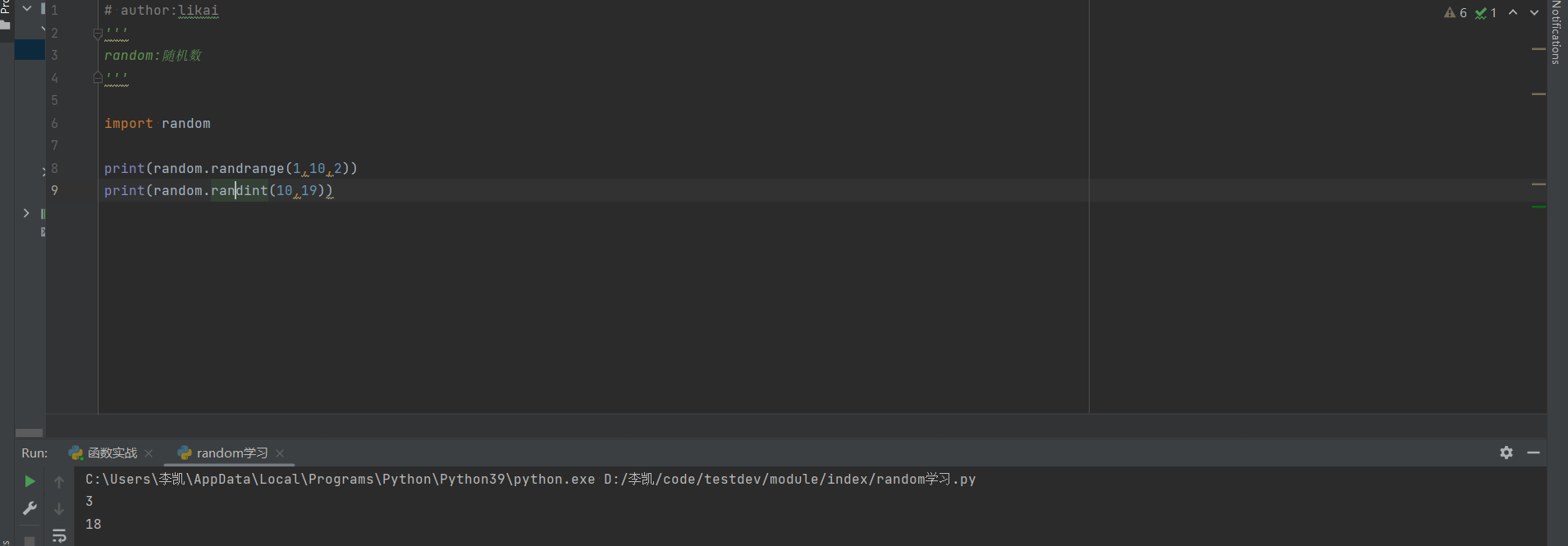Image resolution: width=1568 pixels, height=546 pixels.
Task: Click the up arrow in Run panel
Action: tap(59, 481)
